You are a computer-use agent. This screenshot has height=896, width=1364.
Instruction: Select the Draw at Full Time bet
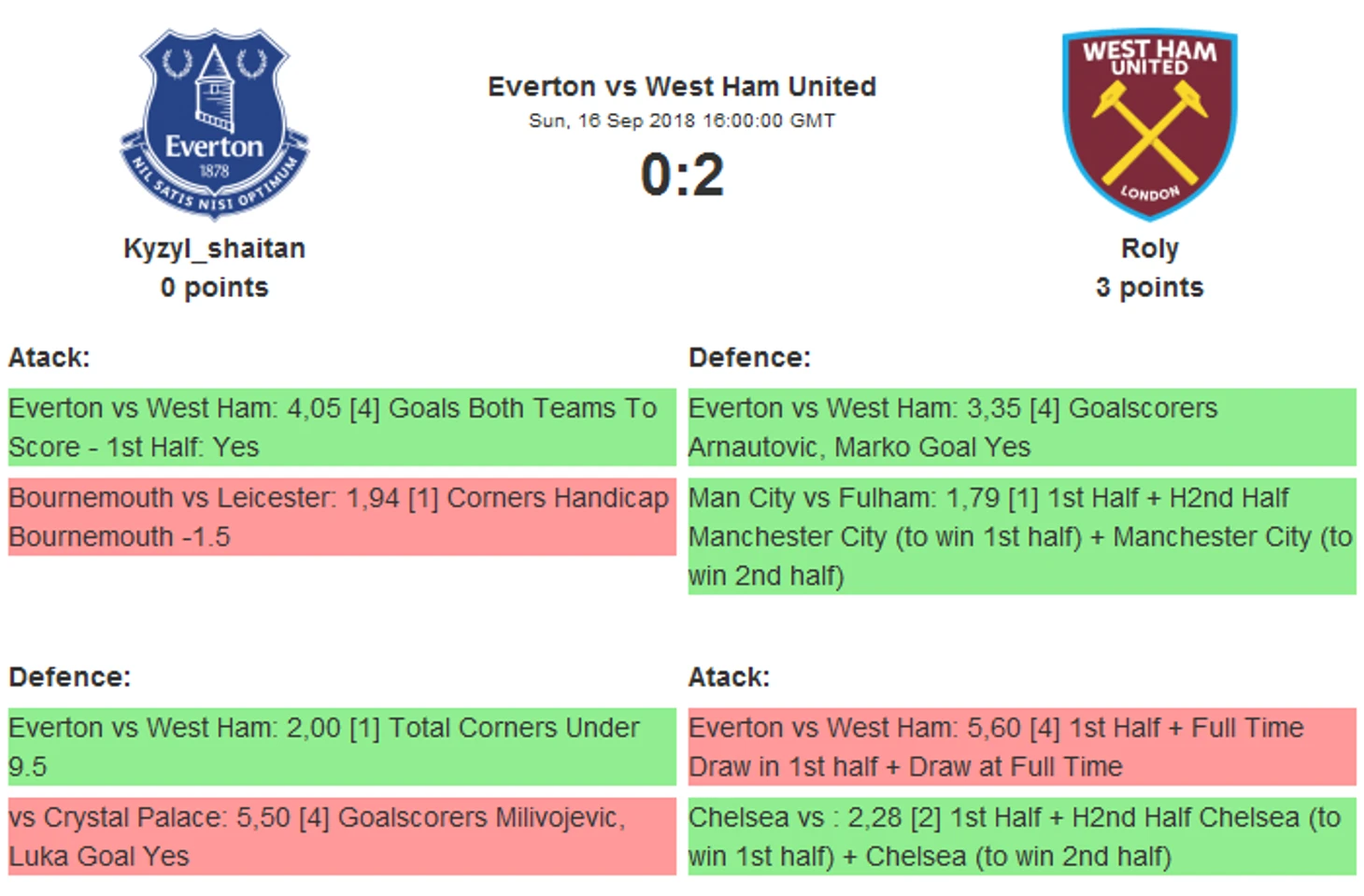(1022, 747)
